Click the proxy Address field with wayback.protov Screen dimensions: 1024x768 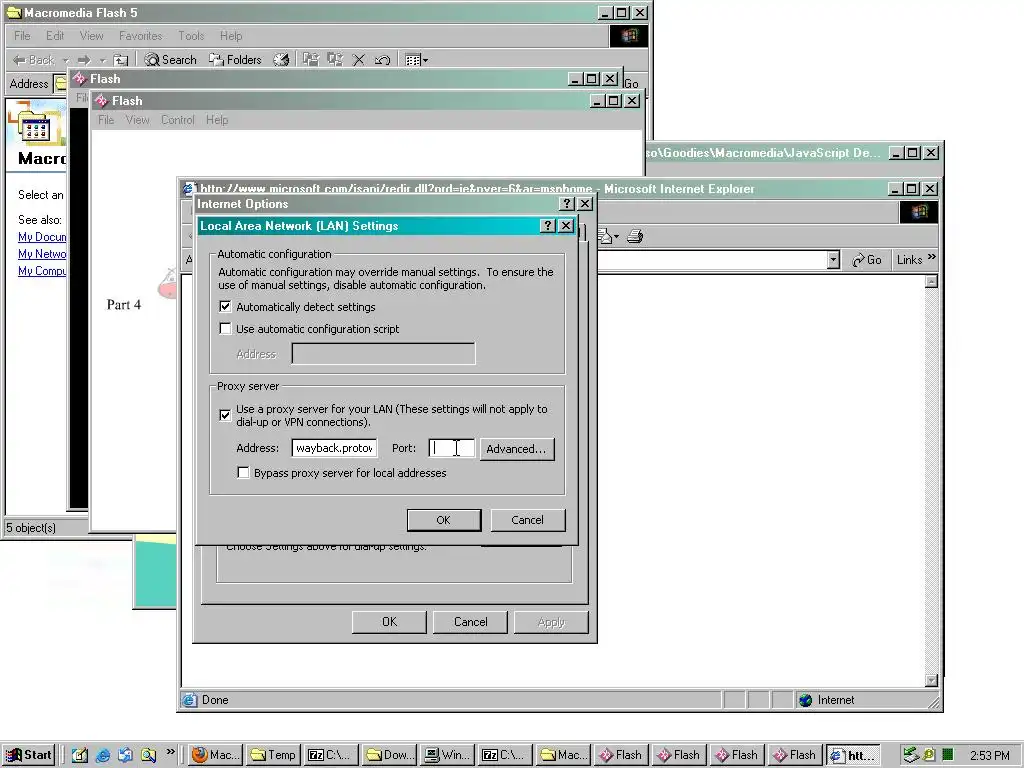pyautogui.click(x=334, y=448)
